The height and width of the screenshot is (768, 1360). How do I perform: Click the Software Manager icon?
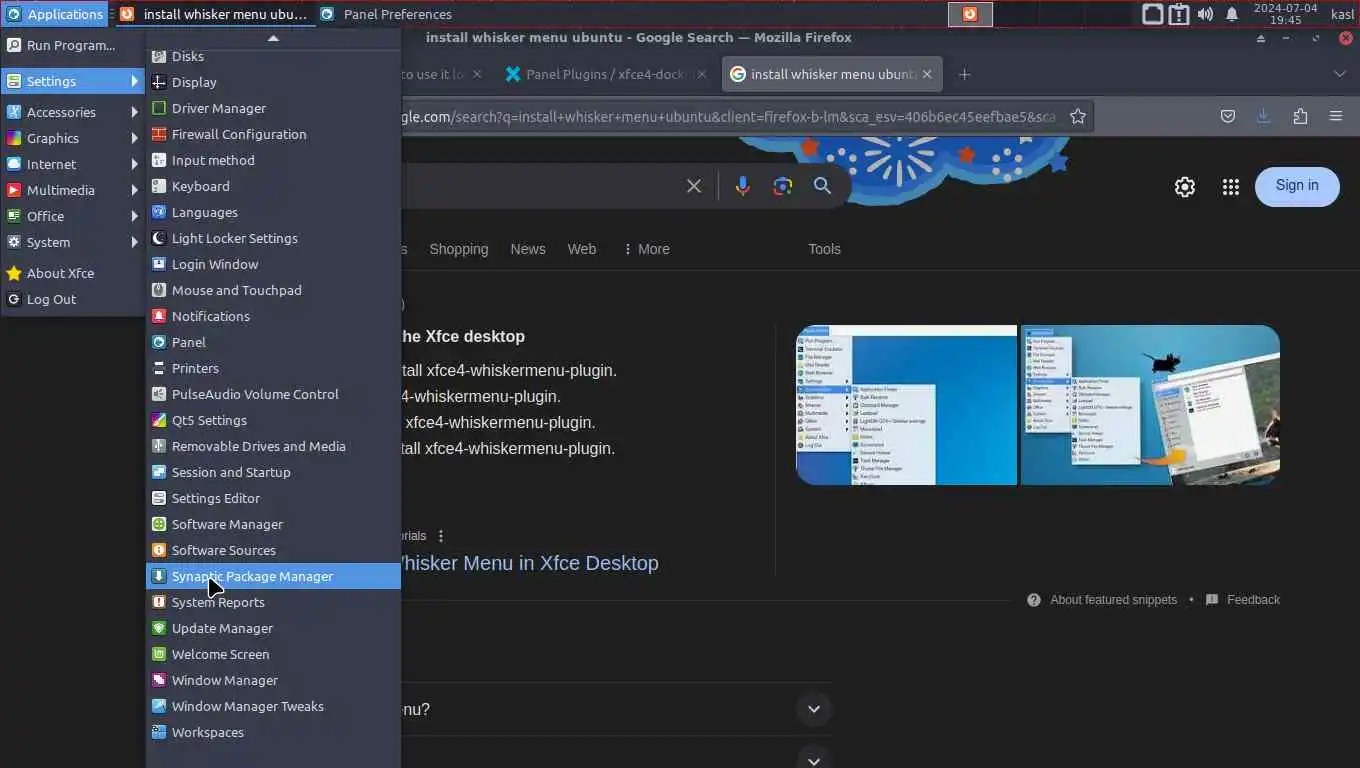click(x=158, y=524)
